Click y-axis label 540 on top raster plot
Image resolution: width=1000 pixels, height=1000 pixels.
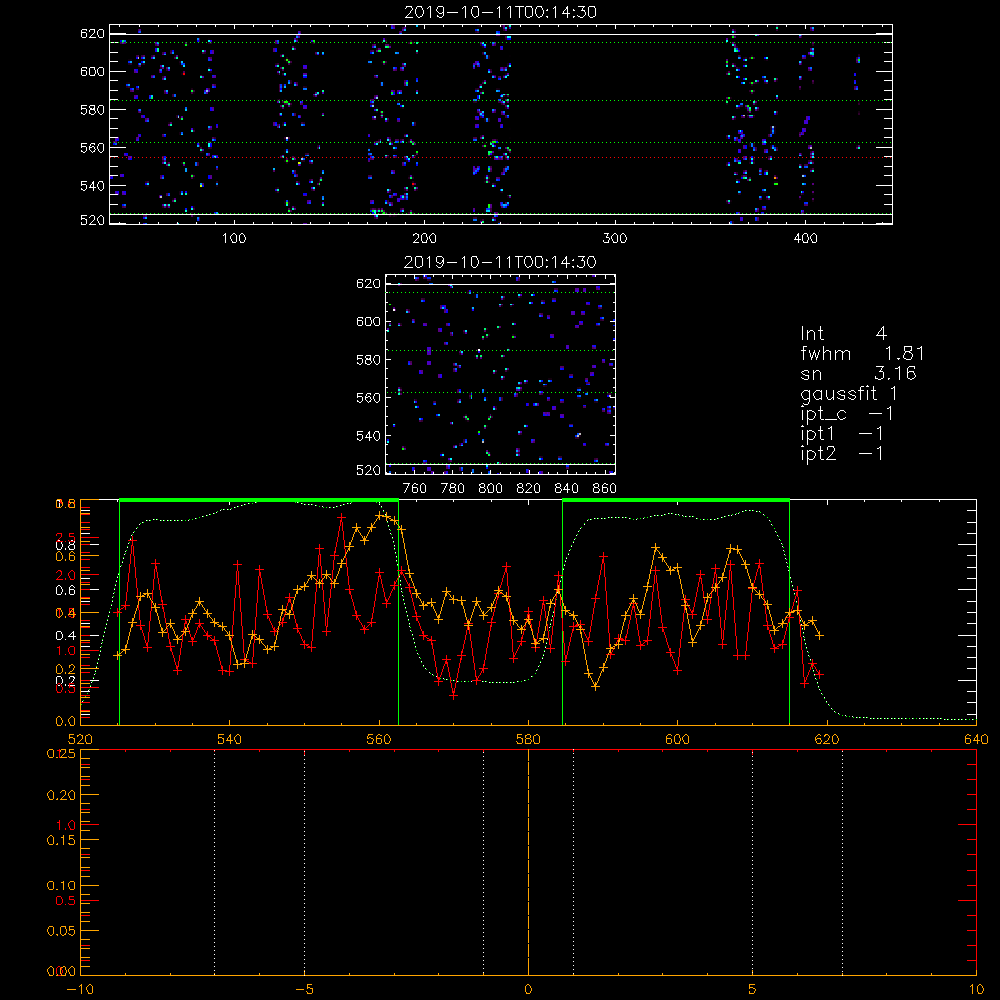pyautogui.click(x=92, y=186)
